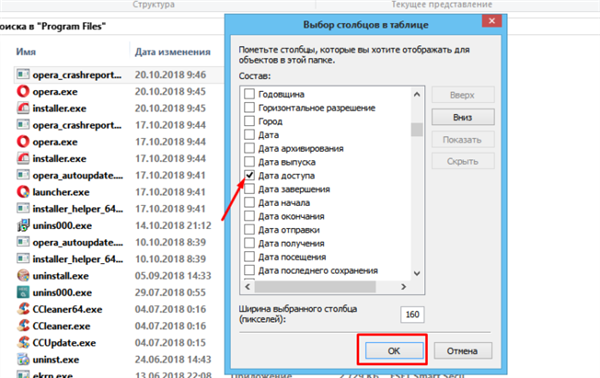
Task: Click the Отмена button
Action: coord(462,350)
